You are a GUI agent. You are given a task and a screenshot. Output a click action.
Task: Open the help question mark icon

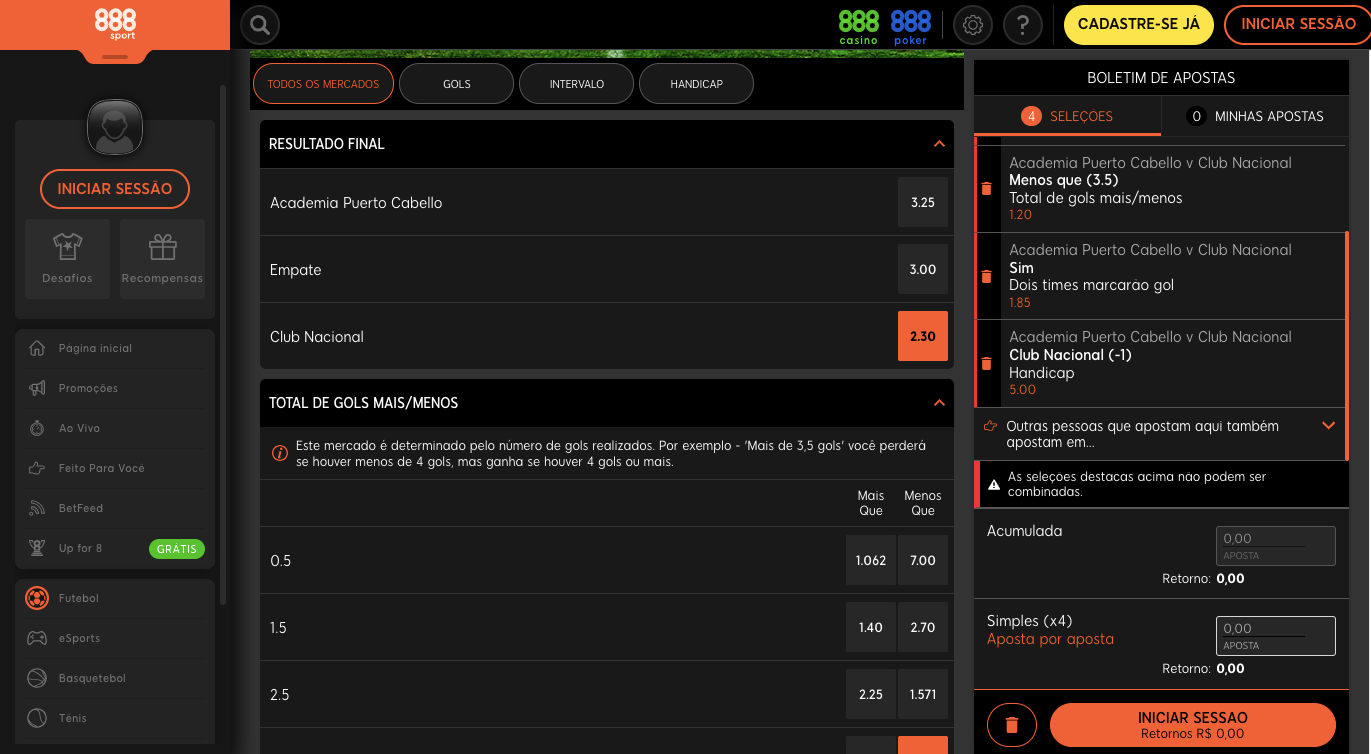[1022, 25]
